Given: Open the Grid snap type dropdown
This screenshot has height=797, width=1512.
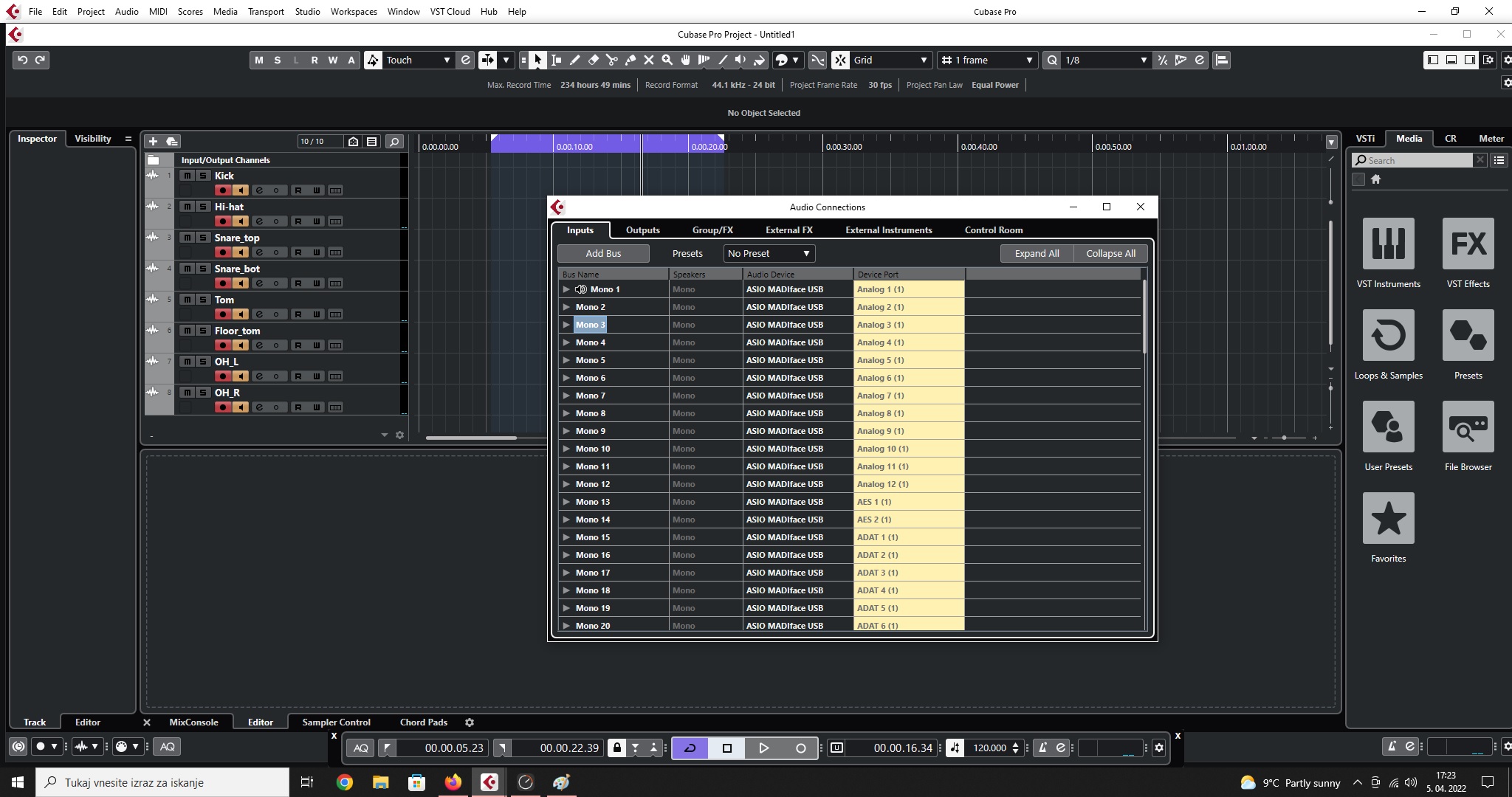Looking at the screenshot, I should 890,60.
